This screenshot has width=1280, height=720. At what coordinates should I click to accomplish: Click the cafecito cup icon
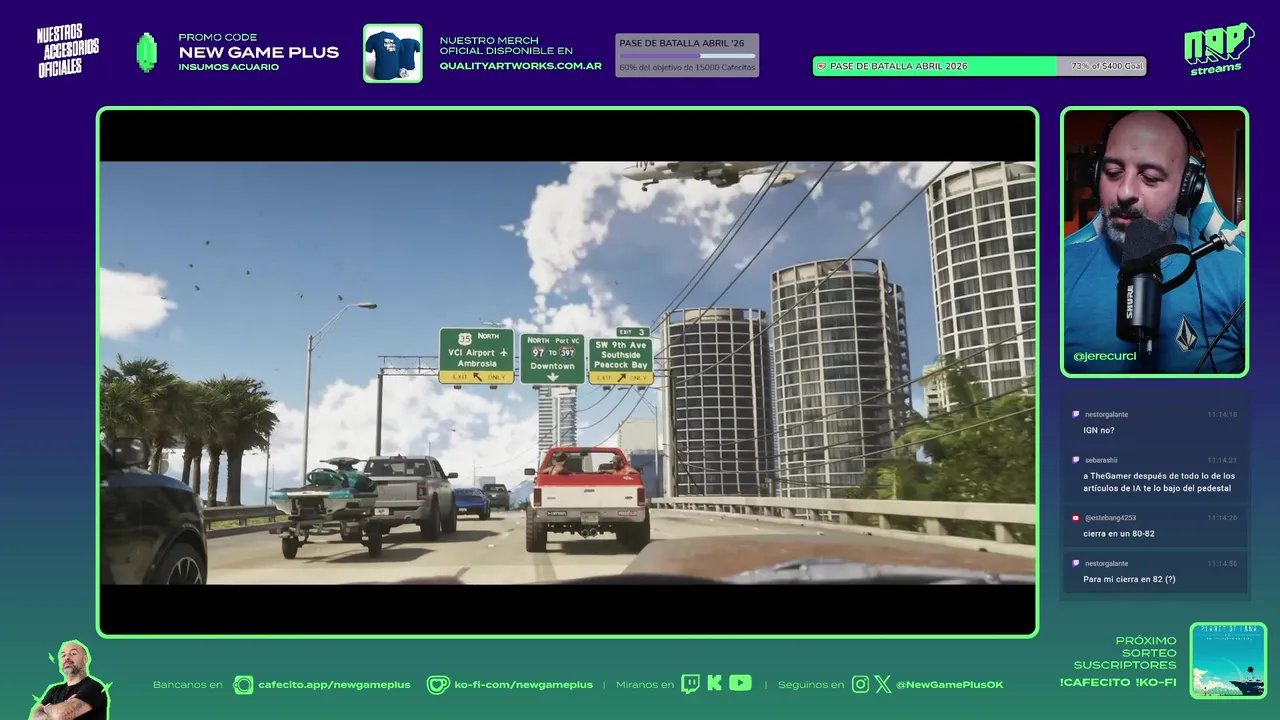[x=243, y=685]
